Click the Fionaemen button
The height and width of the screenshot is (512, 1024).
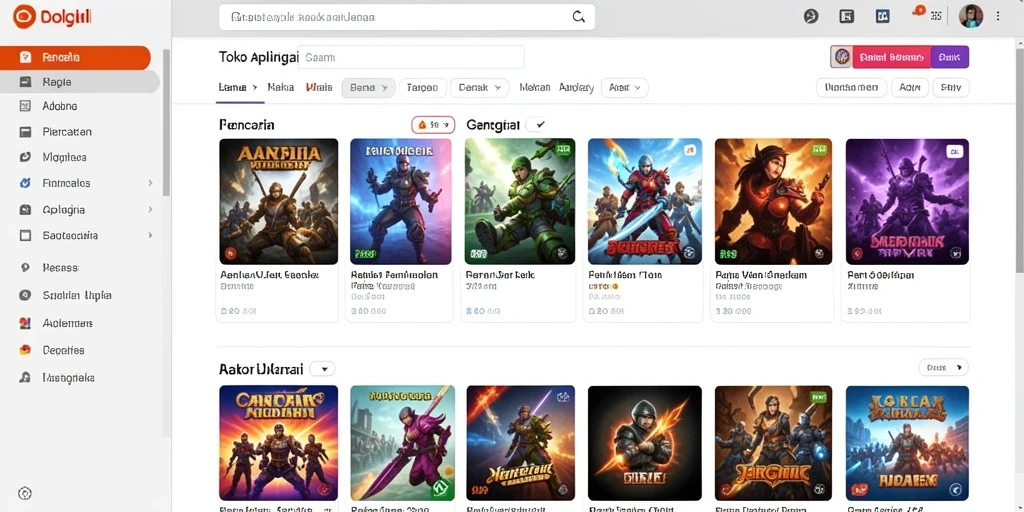852,88
